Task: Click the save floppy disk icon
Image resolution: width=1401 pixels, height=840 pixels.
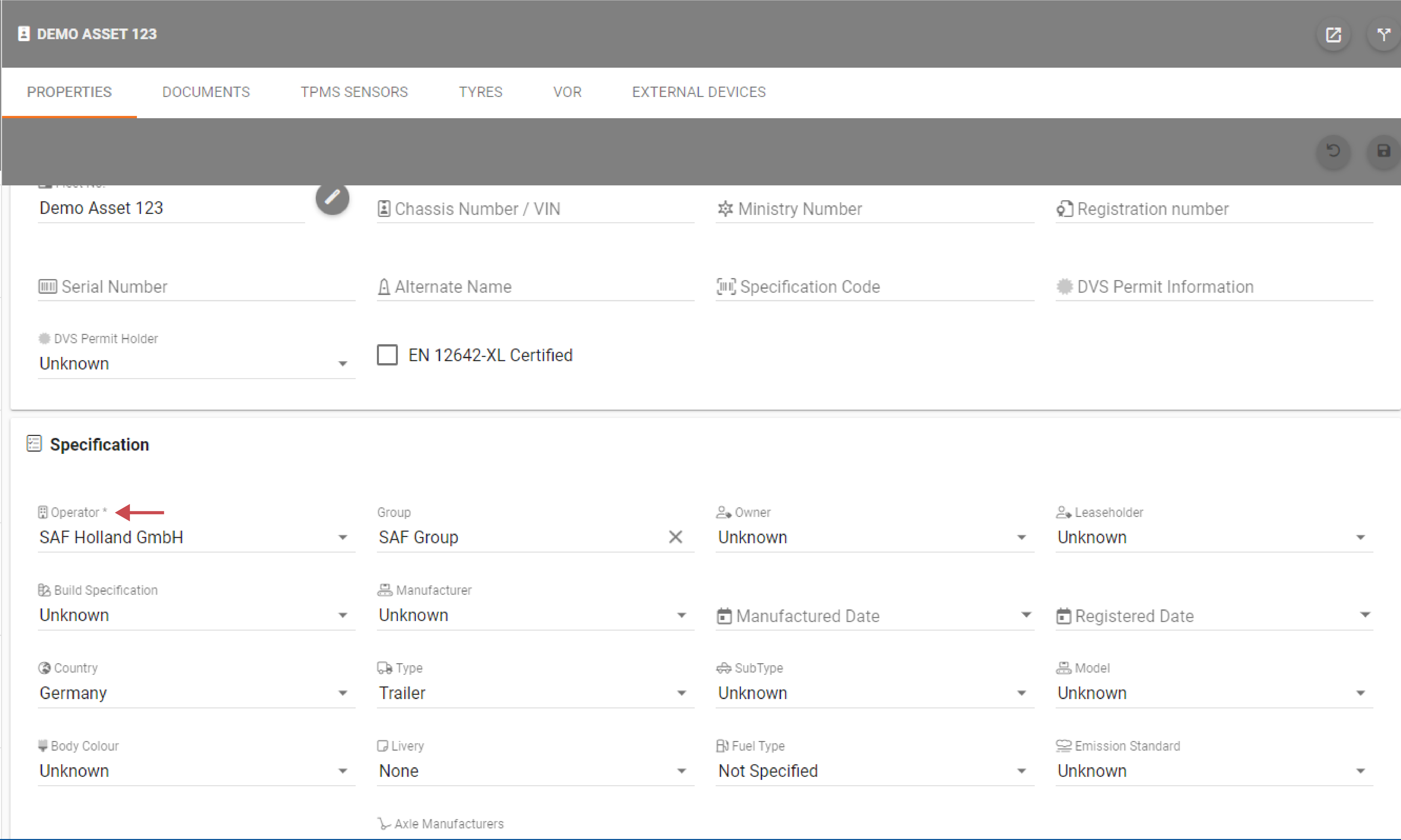Action: [x=1383, y=151]
